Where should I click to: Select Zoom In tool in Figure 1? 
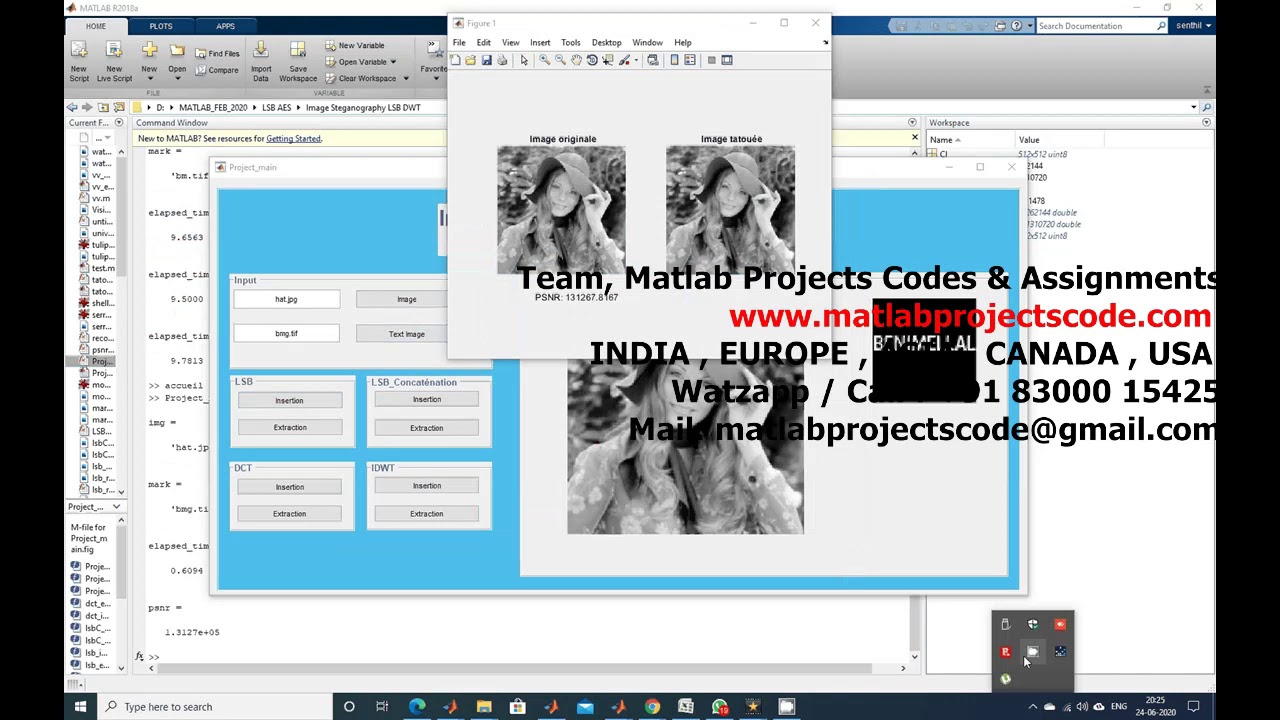click(x=544, y=60)
